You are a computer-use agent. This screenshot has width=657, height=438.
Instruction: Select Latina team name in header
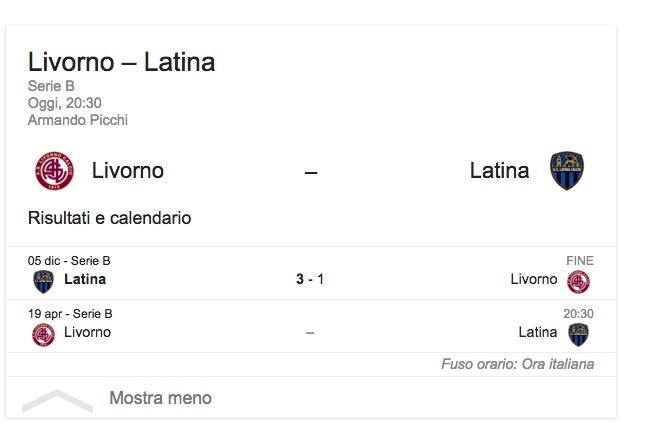[499, 171]
